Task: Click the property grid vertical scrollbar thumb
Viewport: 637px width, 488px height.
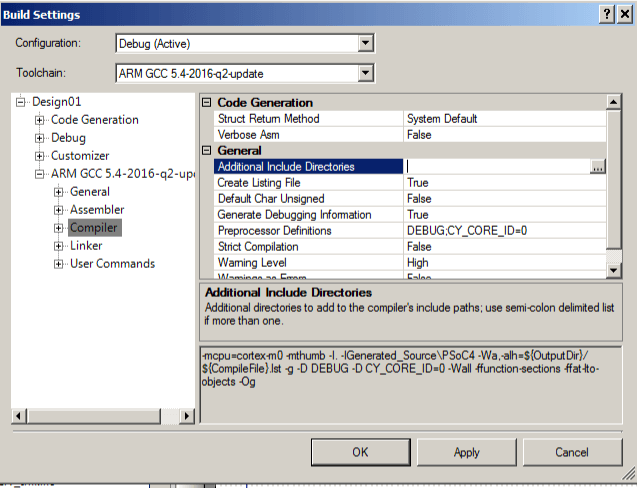Action: [x=613, y=179]
